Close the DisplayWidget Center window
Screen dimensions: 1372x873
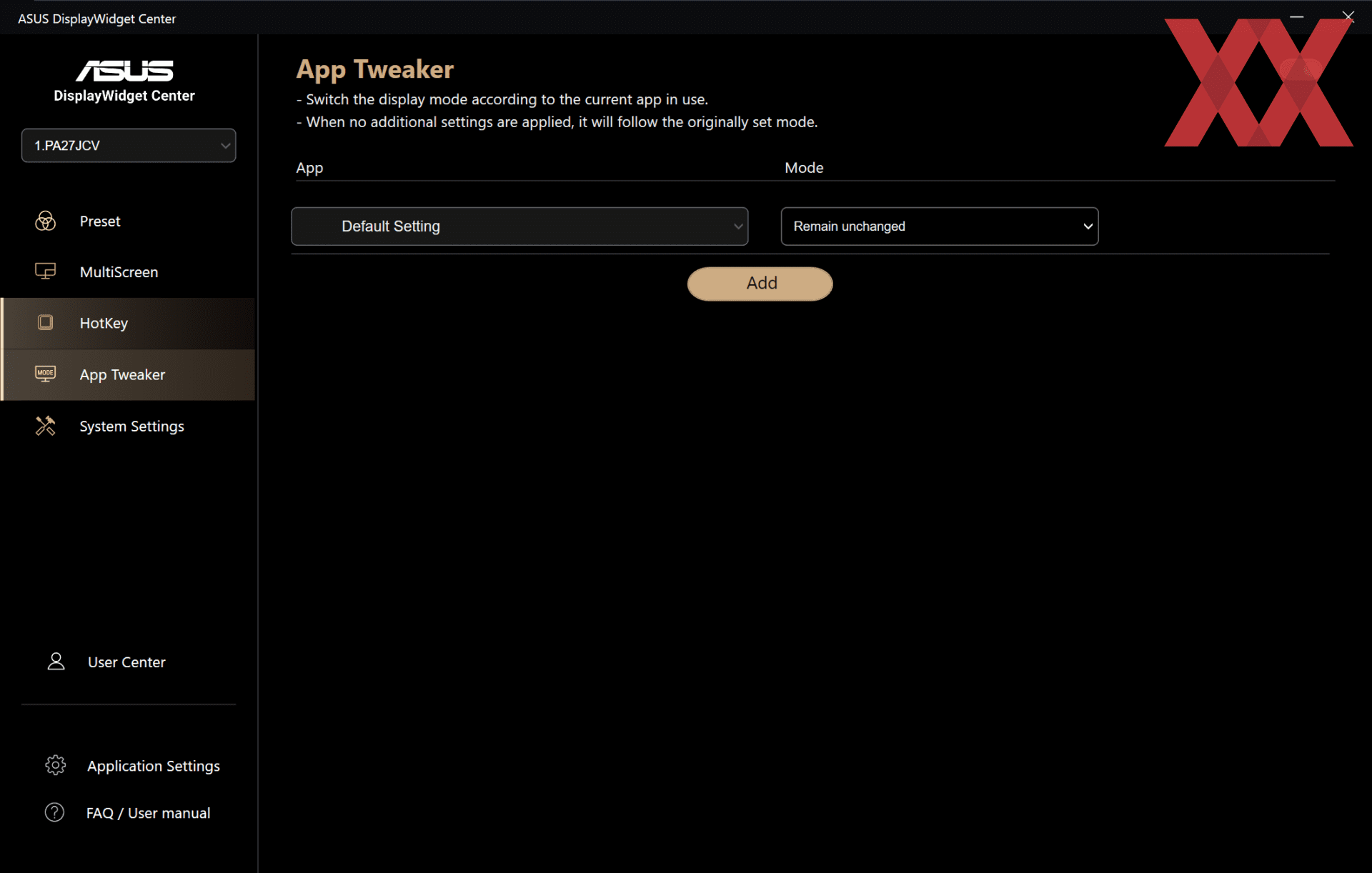pos(1348,16)
